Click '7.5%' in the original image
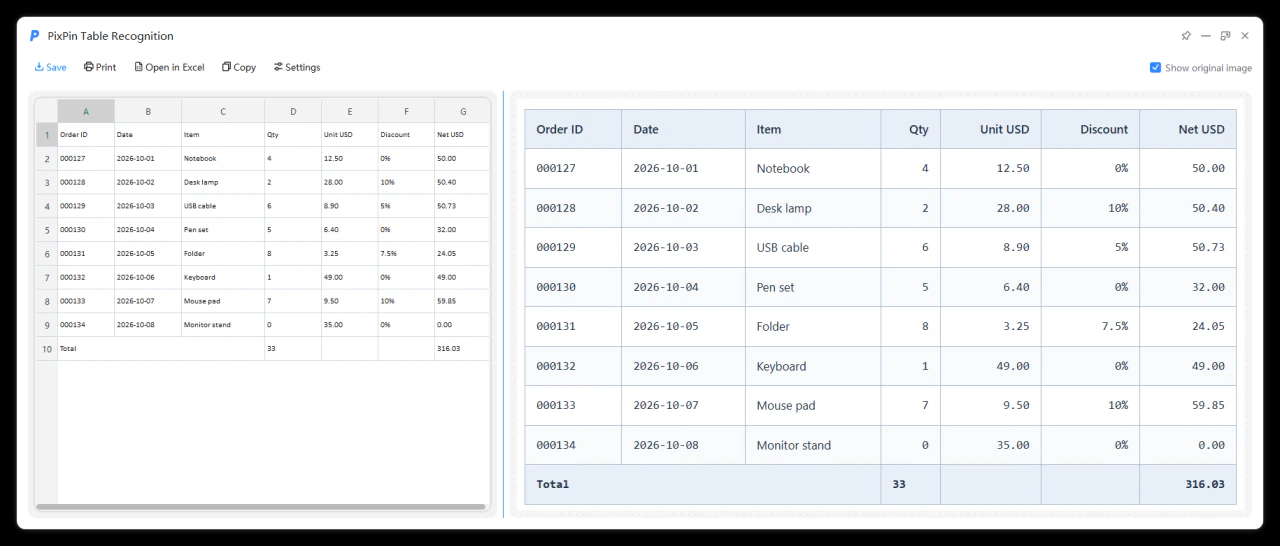 tap(1115, 327)
